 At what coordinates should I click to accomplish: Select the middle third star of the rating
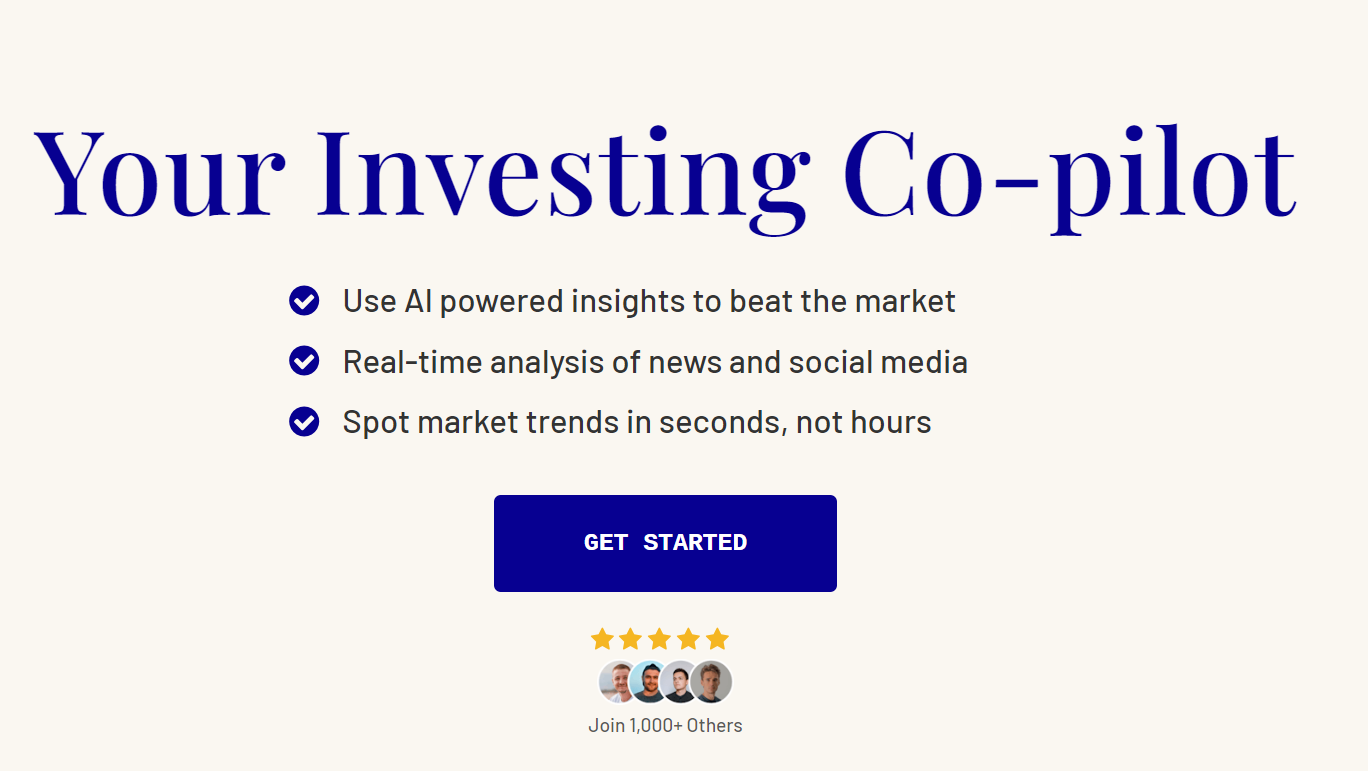pos(659,639)
